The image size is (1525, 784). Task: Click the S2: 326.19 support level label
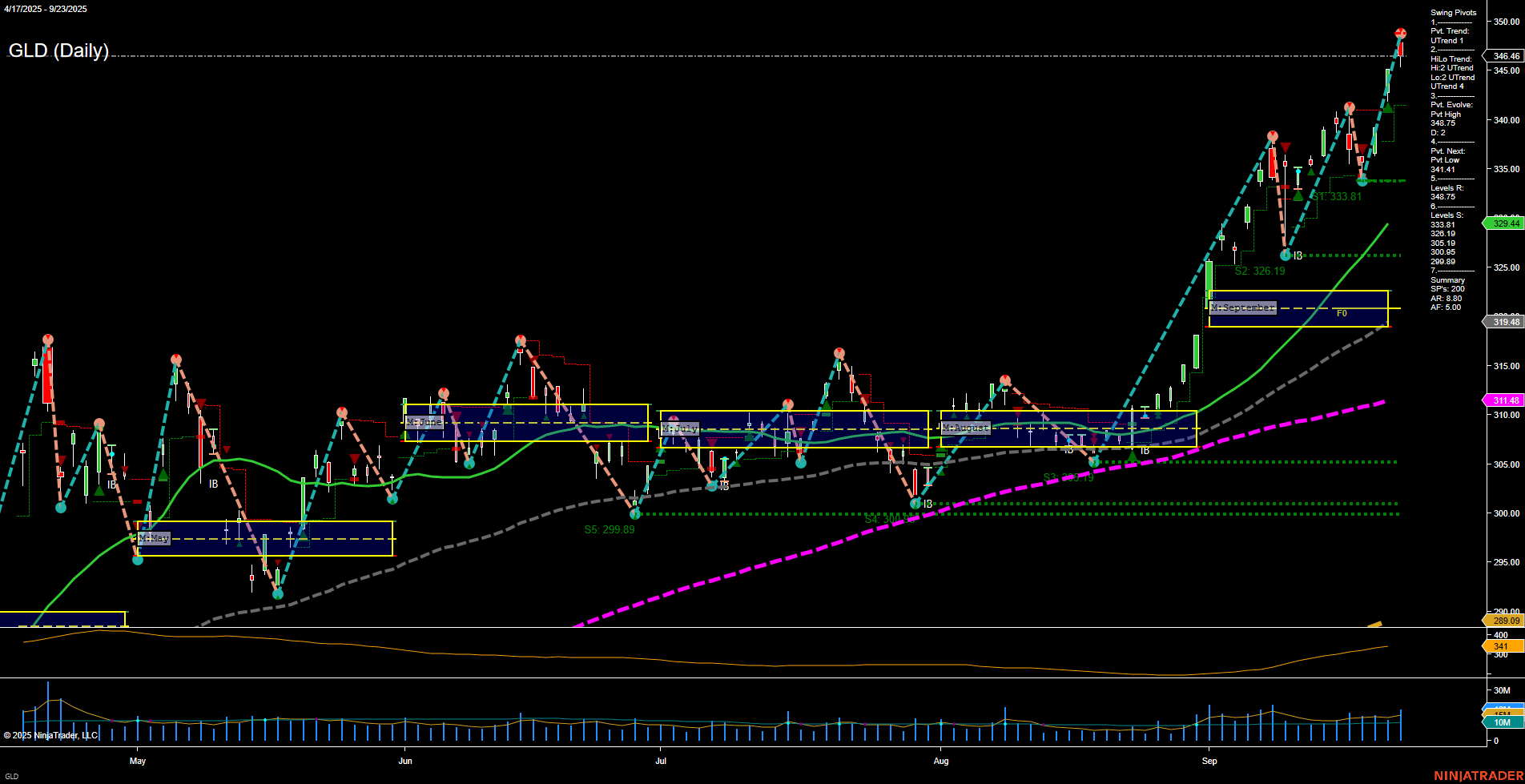[1260, 271]
